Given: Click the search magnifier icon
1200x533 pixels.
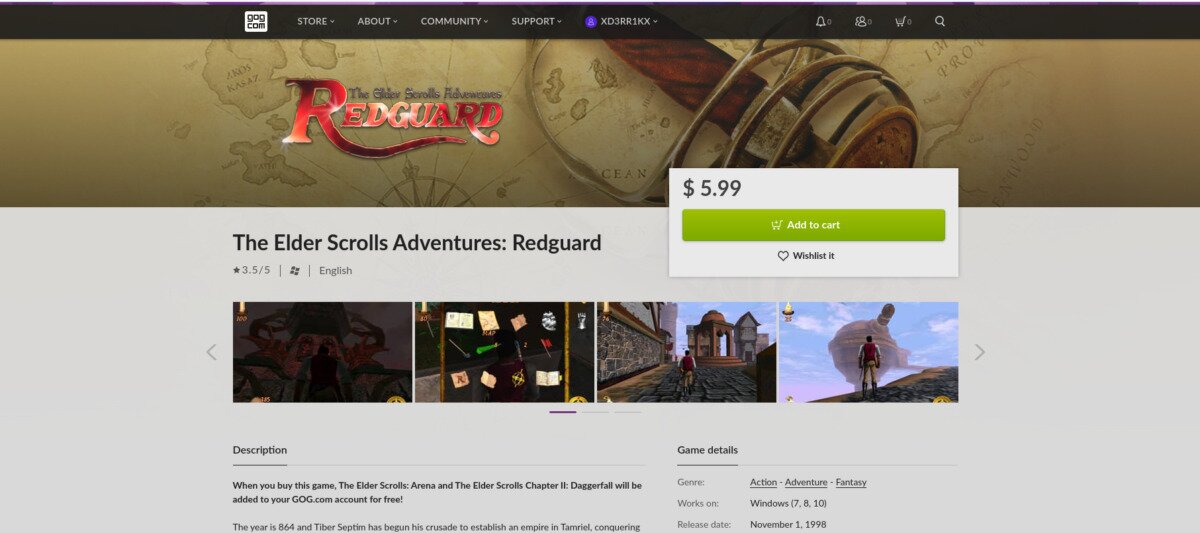Looking at the screenshot, I should pos(940,21).
